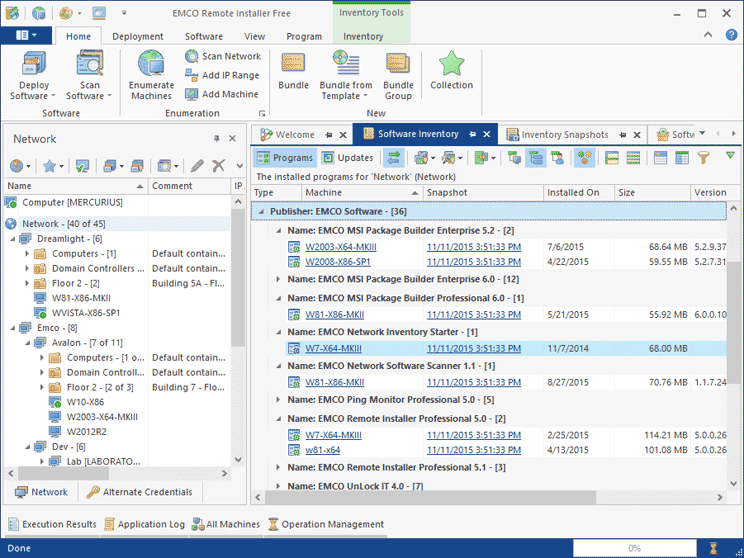Click the favorites star icon in Network panel
Image resolution: width=744 pixels, height=558 pixels.
[49, 166]
